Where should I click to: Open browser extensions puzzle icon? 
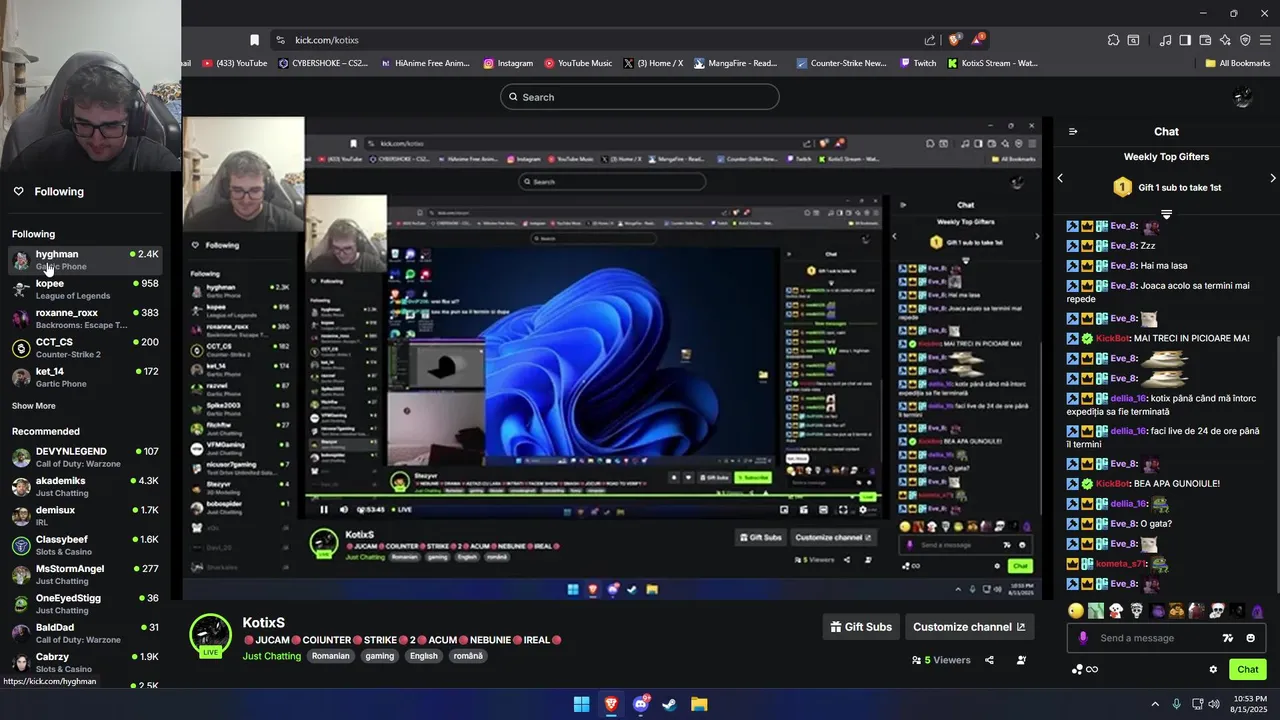pyautogui.click(x=1113, y=40)
